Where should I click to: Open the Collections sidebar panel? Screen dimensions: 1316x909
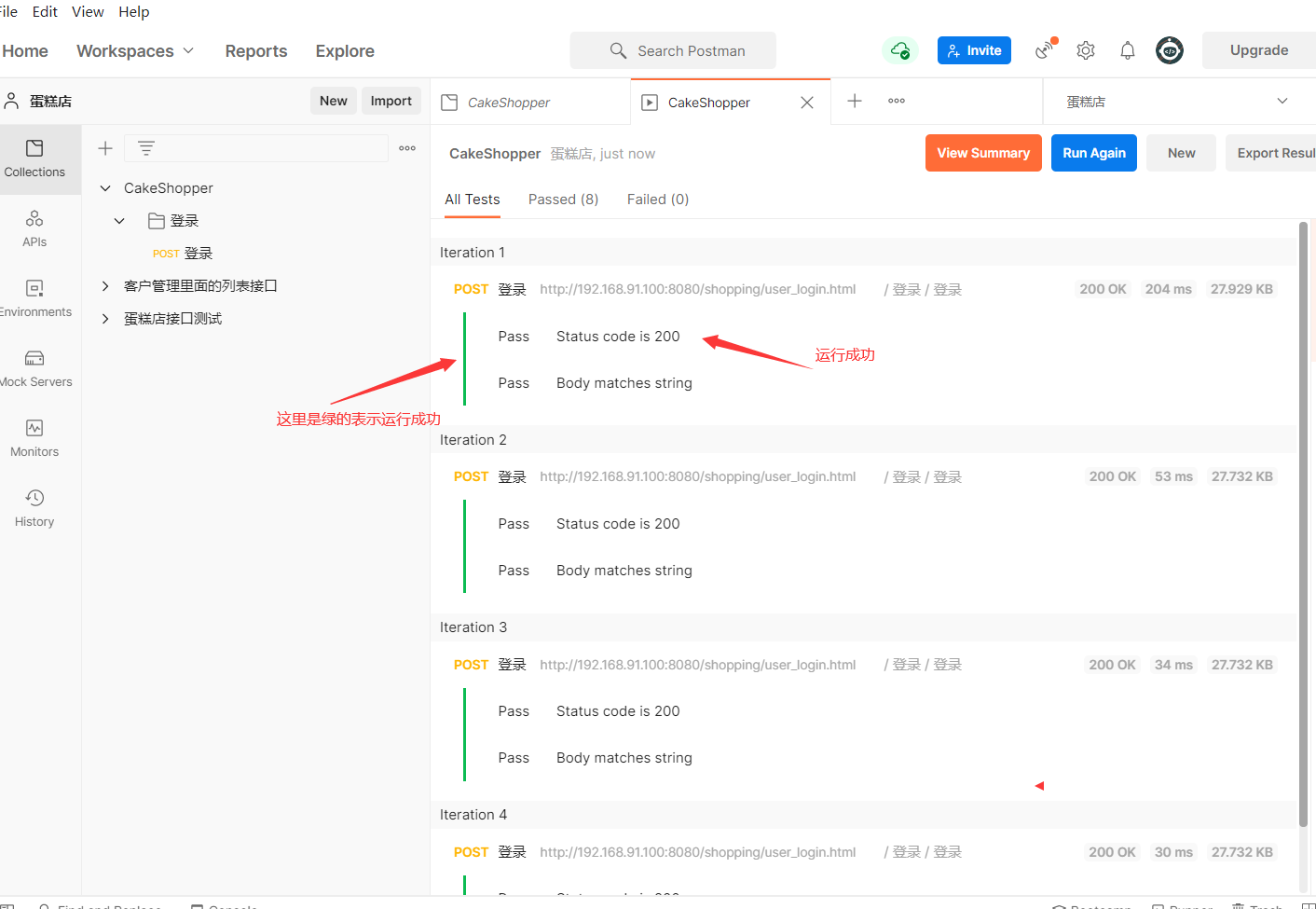point(34,159)
